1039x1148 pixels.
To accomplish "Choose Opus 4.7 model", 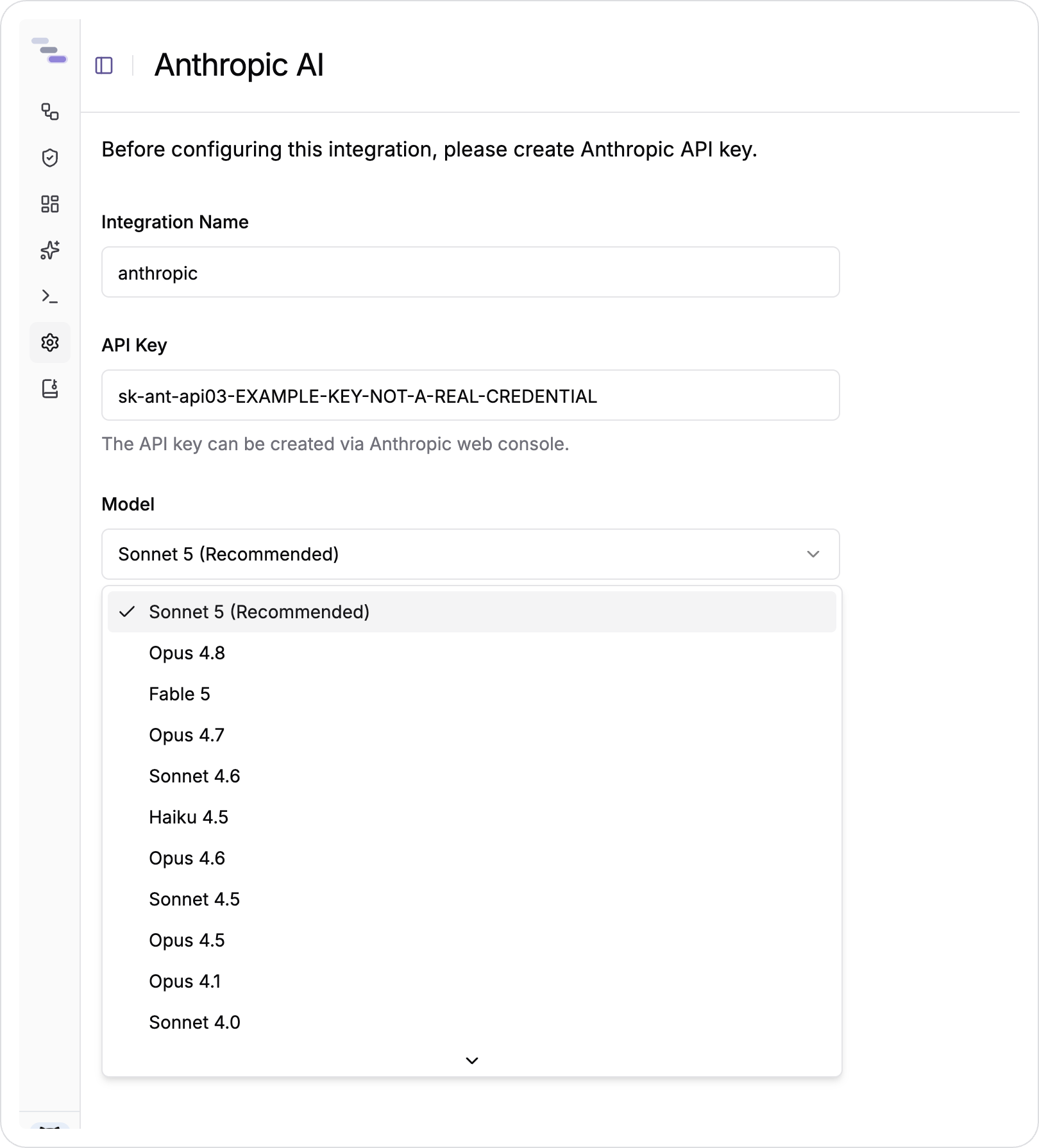I will pos(472,735).
